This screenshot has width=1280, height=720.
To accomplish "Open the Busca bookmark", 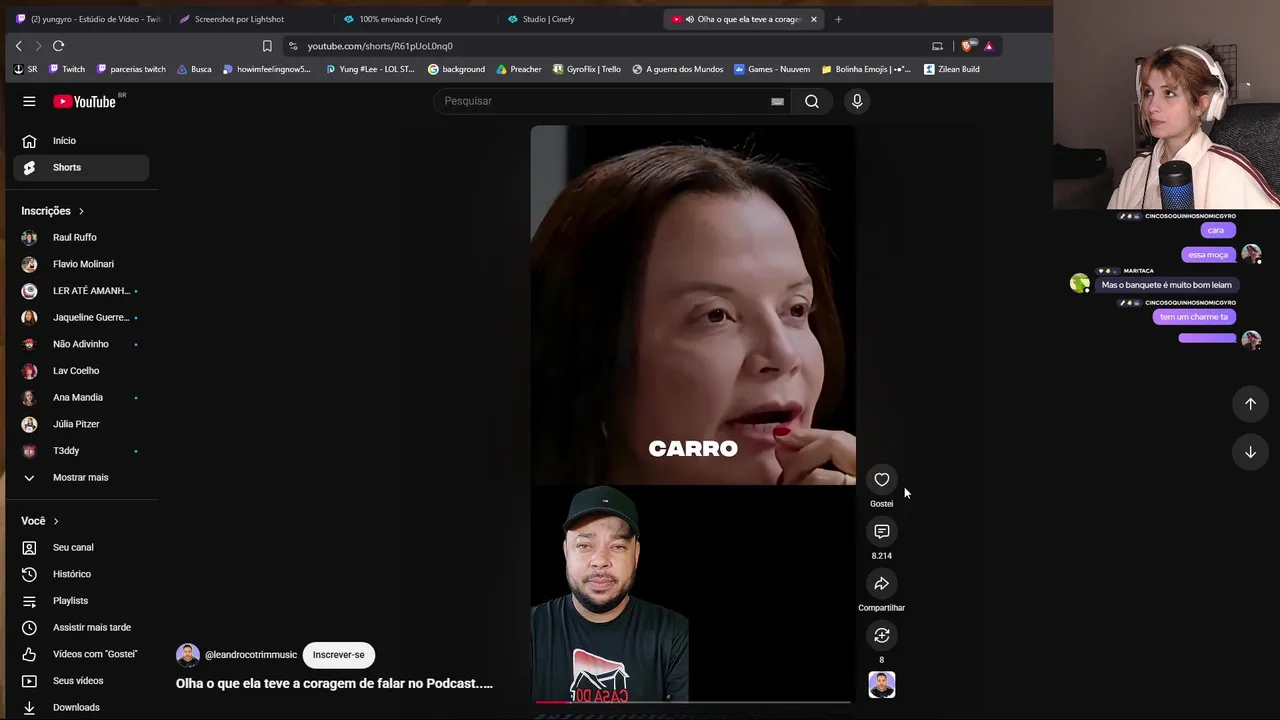I will 194,70.
